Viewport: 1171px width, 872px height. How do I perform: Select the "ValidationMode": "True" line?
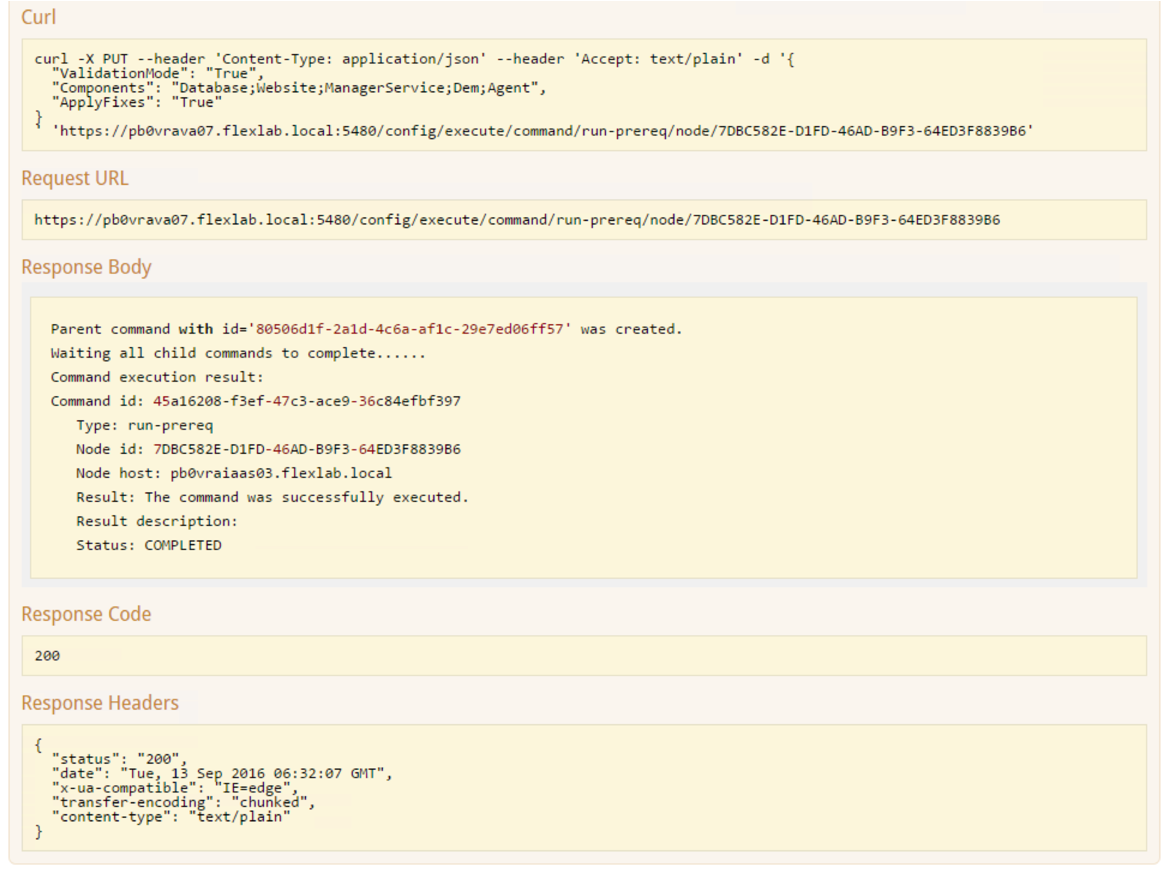click(x=158, y=73)
